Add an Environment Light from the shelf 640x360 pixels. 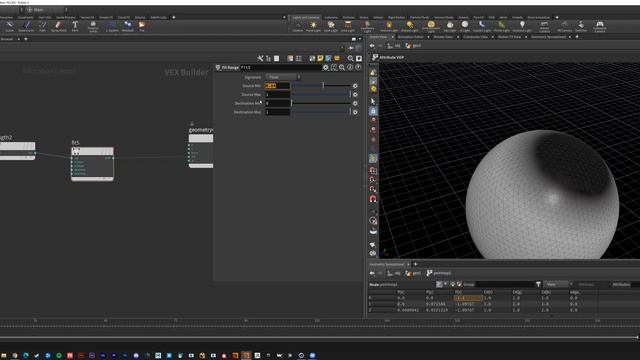[x=431, y=27]
